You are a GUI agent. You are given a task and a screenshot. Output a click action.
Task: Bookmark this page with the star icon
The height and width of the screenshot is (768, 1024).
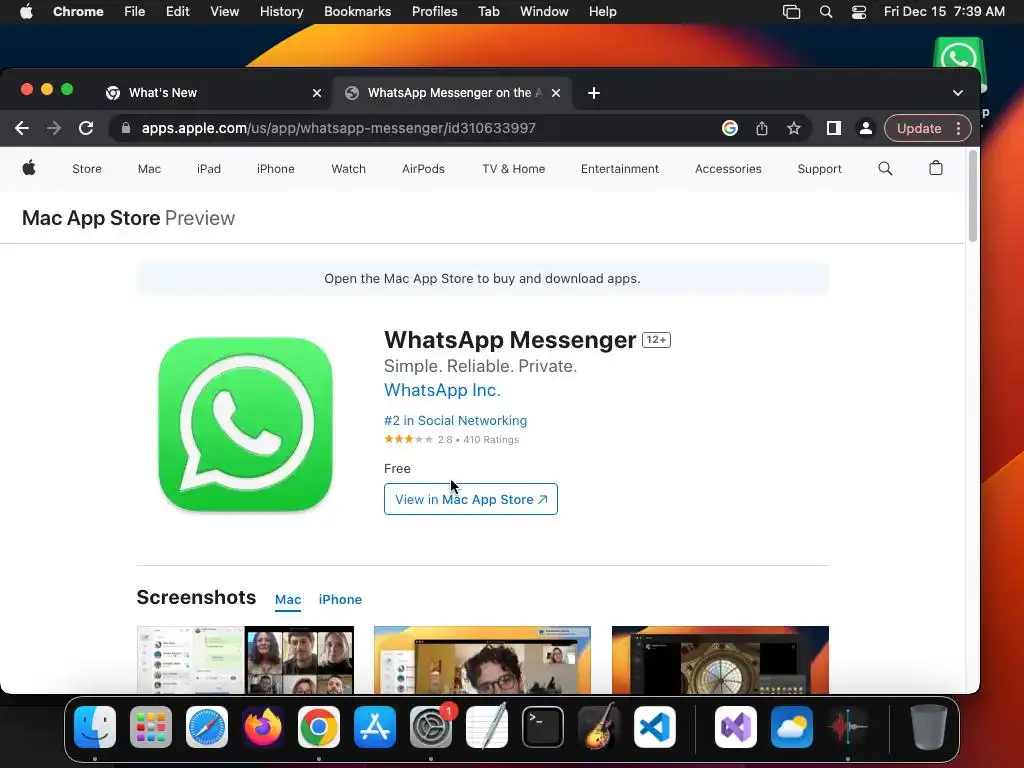tap(793, 128)
